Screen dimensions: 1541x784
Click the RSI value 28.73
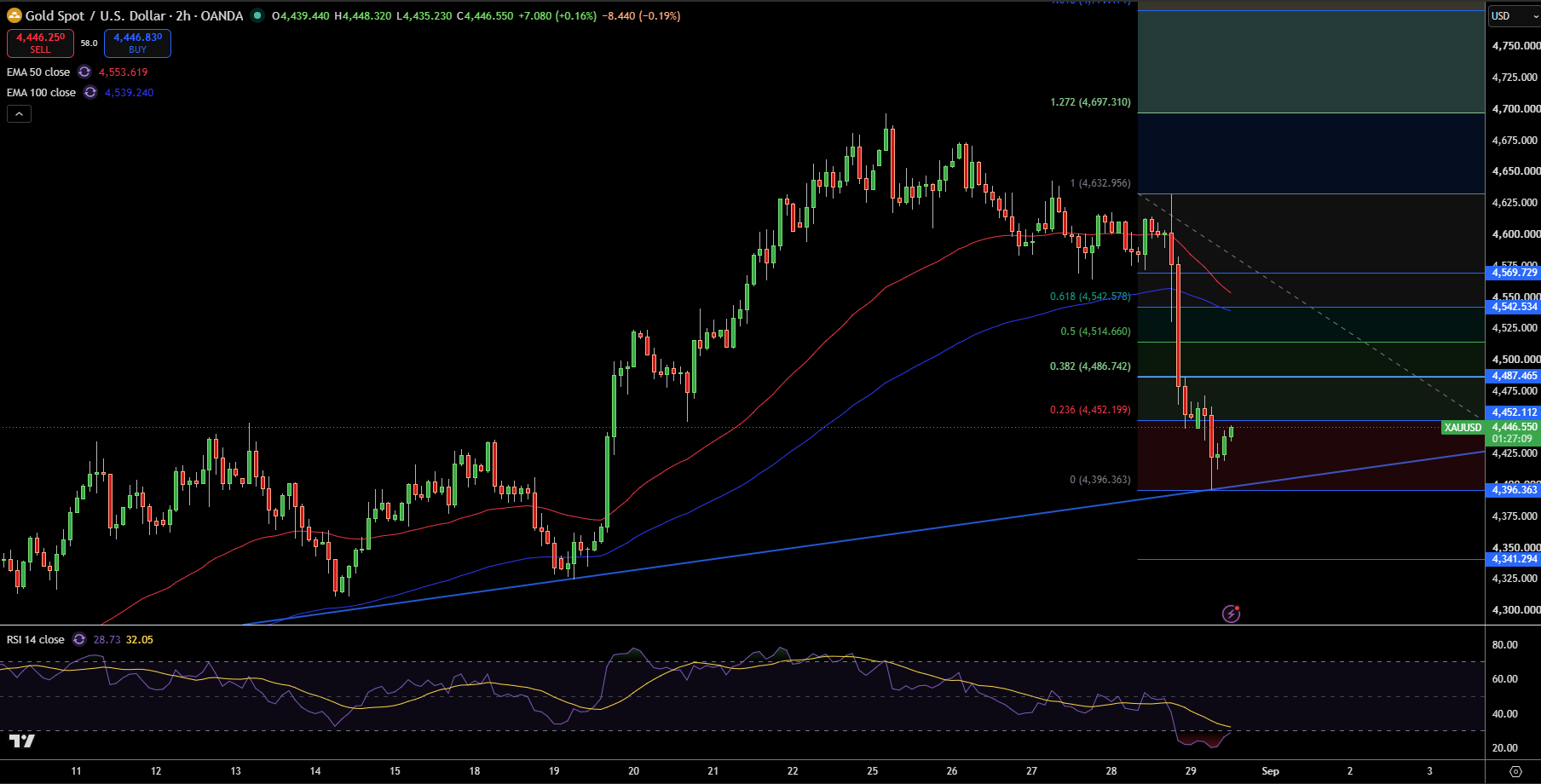107,640
